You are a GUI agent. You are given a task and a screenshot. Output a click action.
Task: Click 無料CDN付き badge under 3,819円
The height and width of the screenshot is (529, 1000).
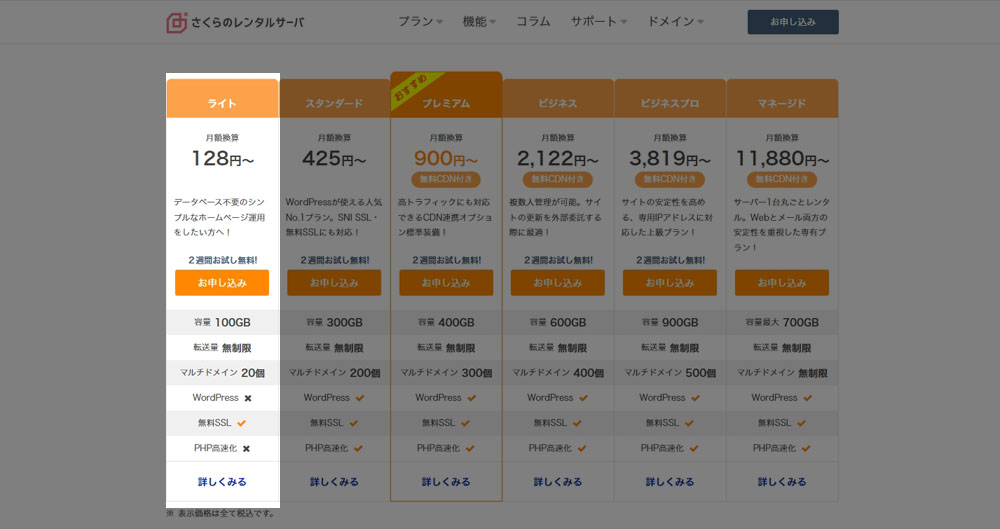click(670, 179)
